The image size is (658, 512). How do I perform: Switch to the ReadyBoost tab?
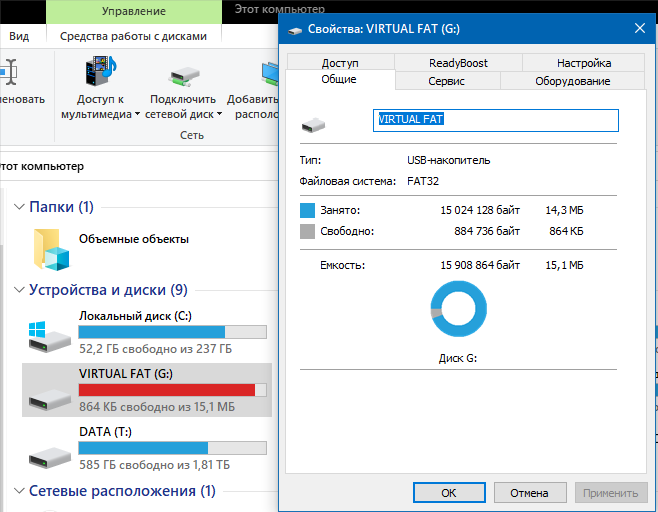458,63
